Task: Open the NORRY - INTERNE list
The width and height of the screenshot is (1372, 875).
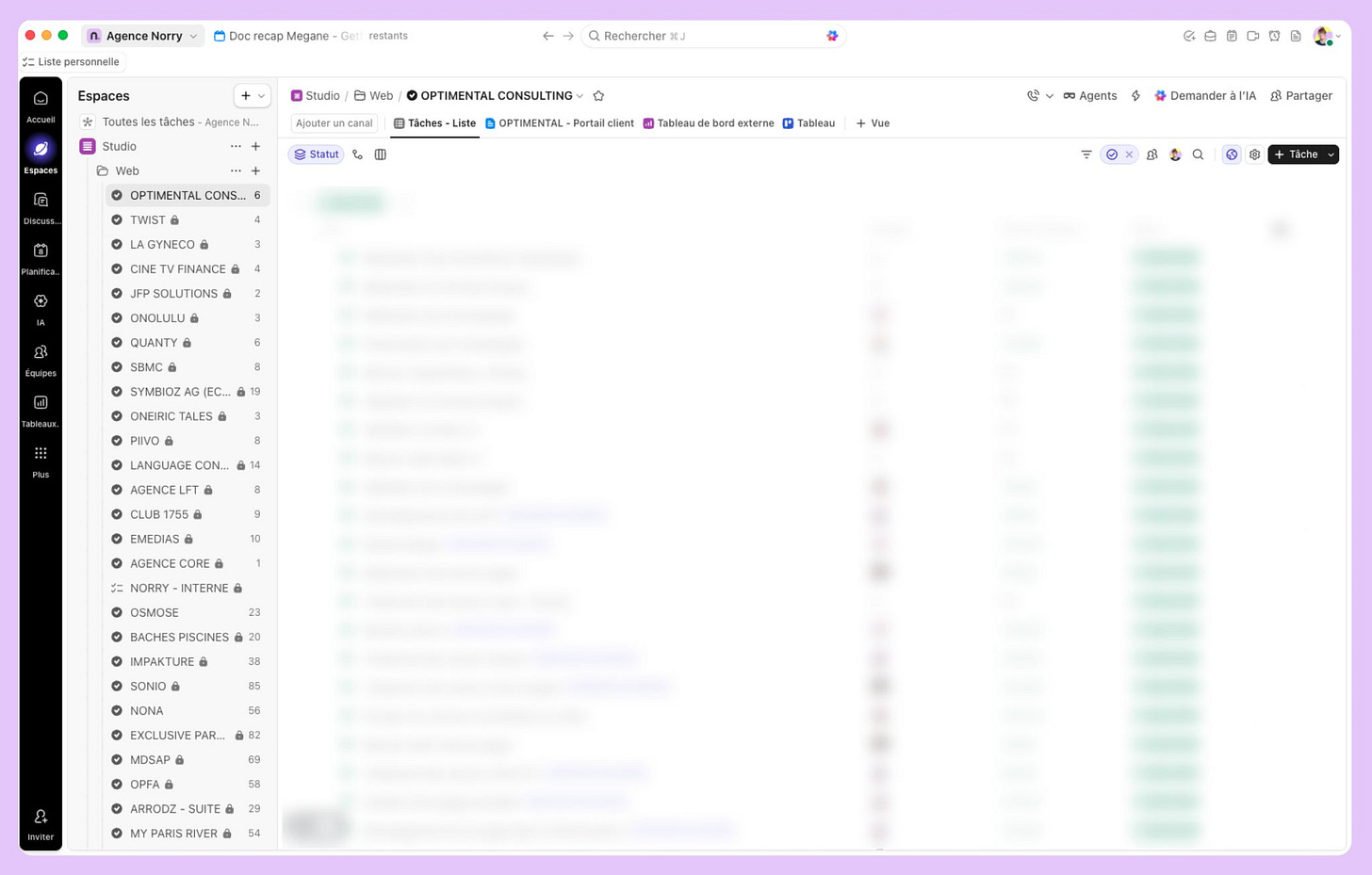Action: coord(188,588)
